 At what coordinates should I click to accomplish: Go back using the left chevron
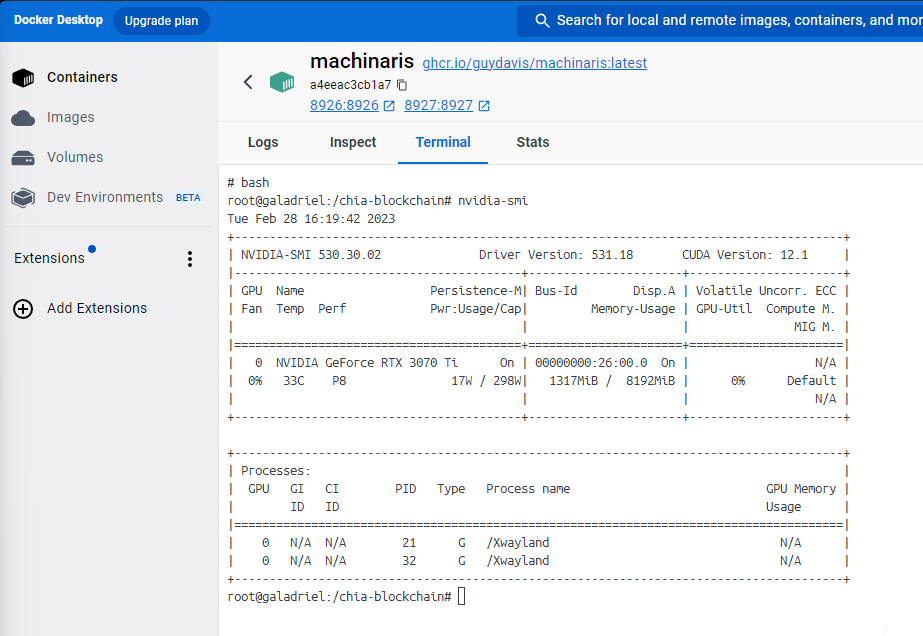248,82
